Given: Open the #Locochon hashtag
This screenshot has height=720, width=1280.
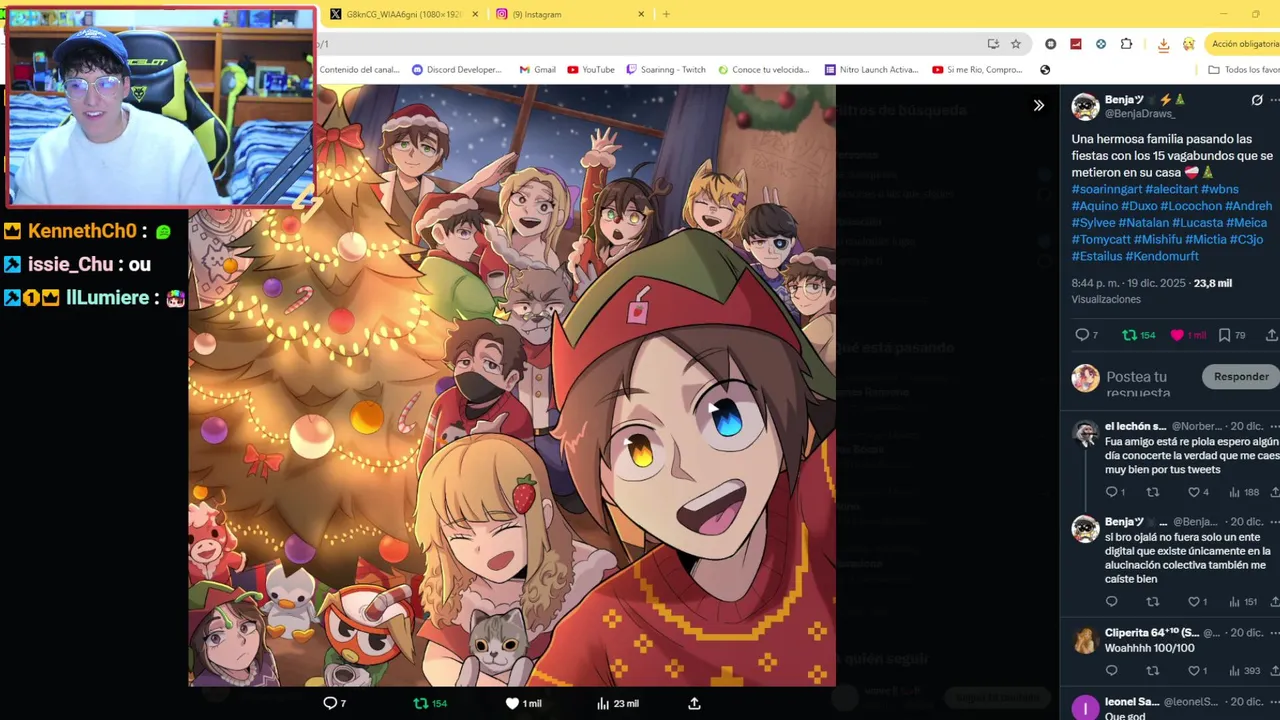Looking at the screenshot, I should 1191,206.
